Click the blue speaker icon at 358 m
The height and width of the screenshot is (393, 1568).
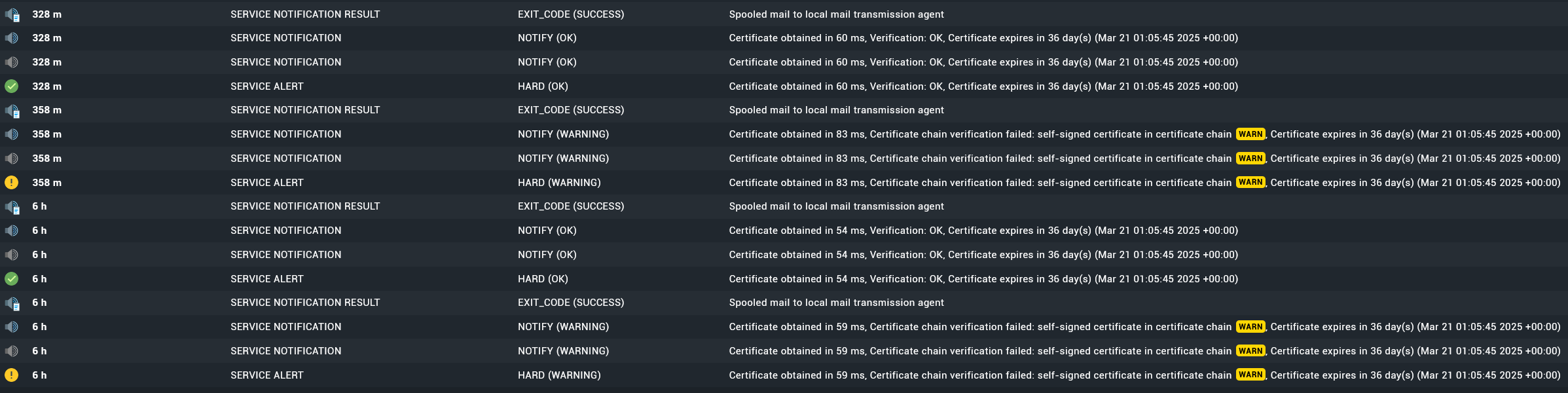[12, 134]
